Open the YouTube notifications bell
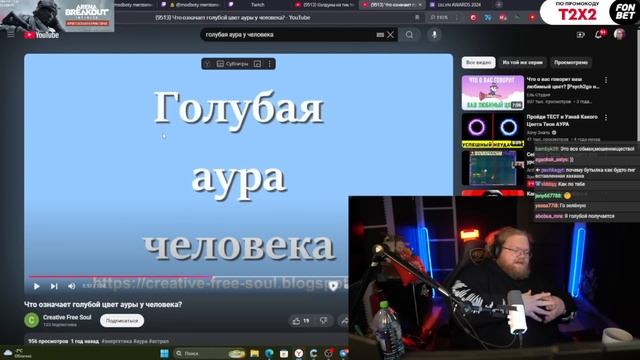The height and width of the screenshot is (360, 640). (599, 35)
